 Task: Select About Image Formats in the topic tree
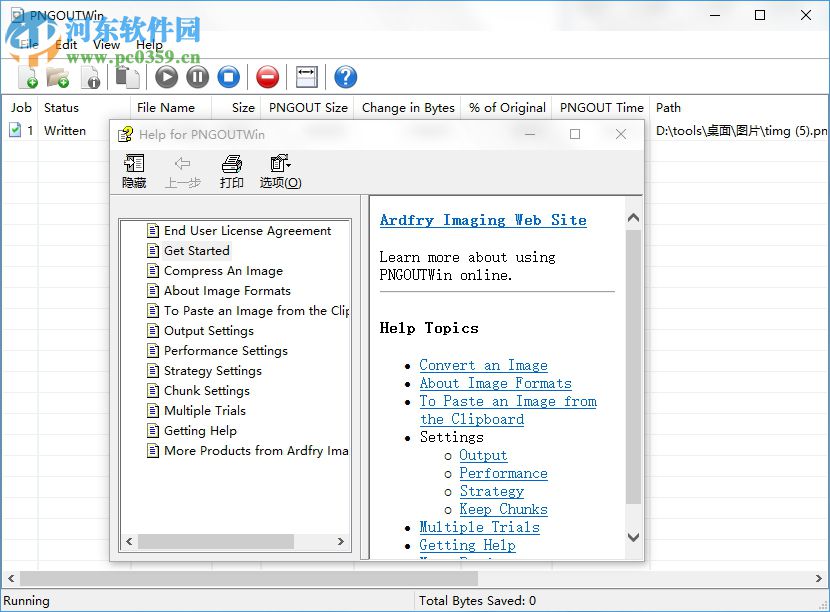pyautogui.click(x=227, y=291)
